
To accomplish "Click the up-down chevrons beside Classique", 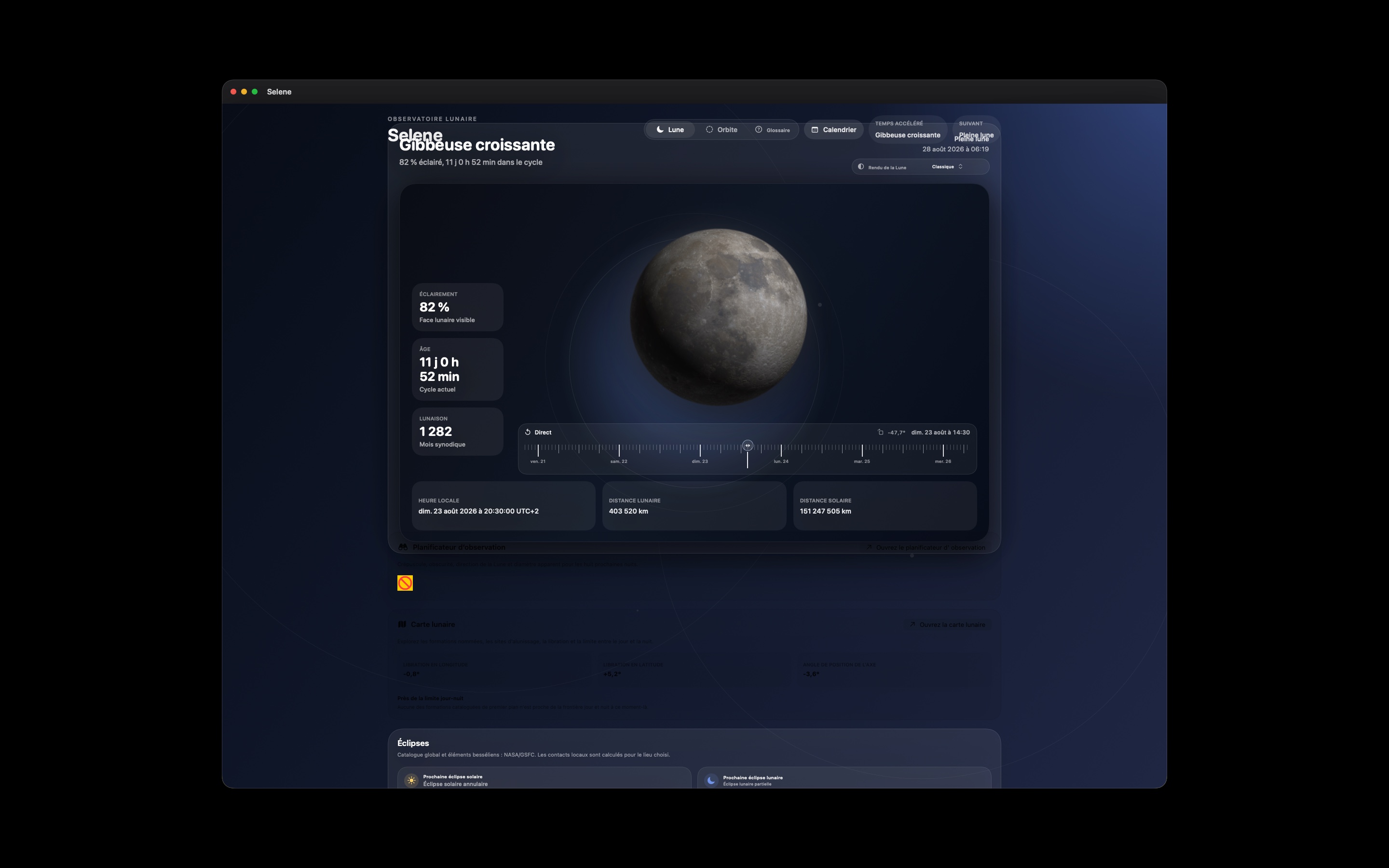I will (x=960, y=166).
